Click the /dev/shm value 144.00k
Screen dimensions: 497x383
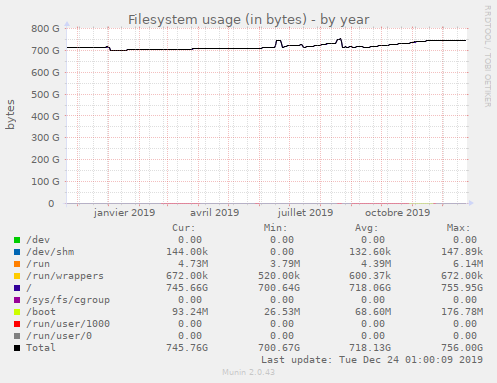(x=187, y=252)
